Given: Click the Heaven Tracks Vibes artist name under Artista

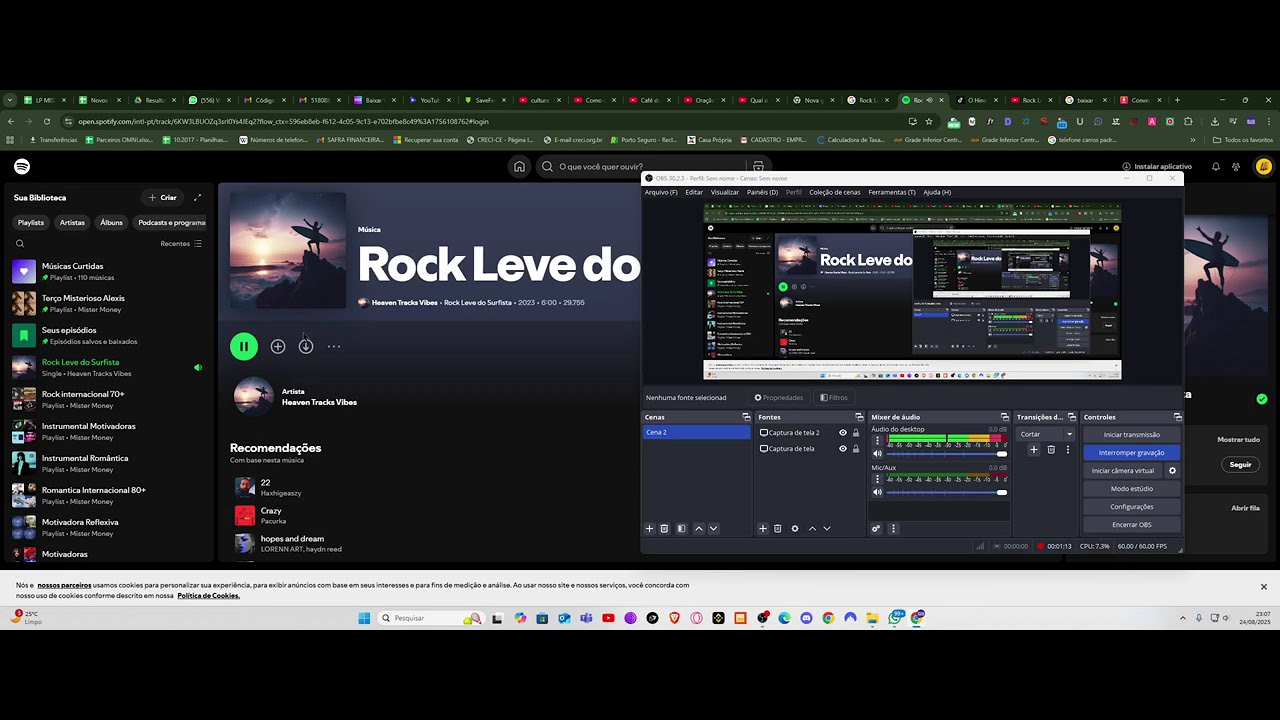Looking at the screenshot, I should tap(319, 402).
